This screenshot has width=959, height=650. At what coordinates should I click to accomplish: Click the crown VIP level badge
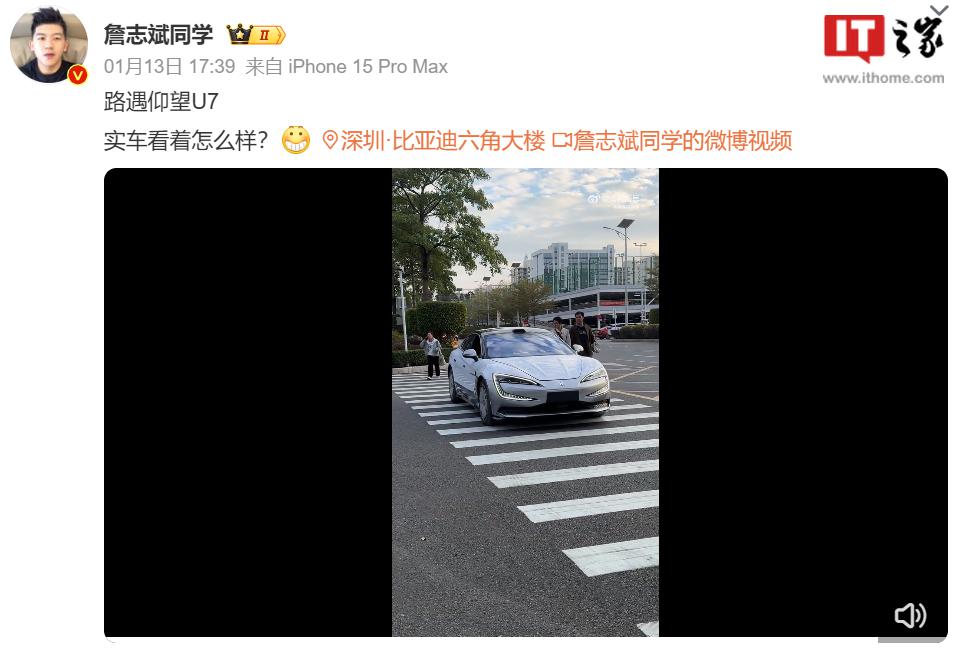[x=256, y=35]
